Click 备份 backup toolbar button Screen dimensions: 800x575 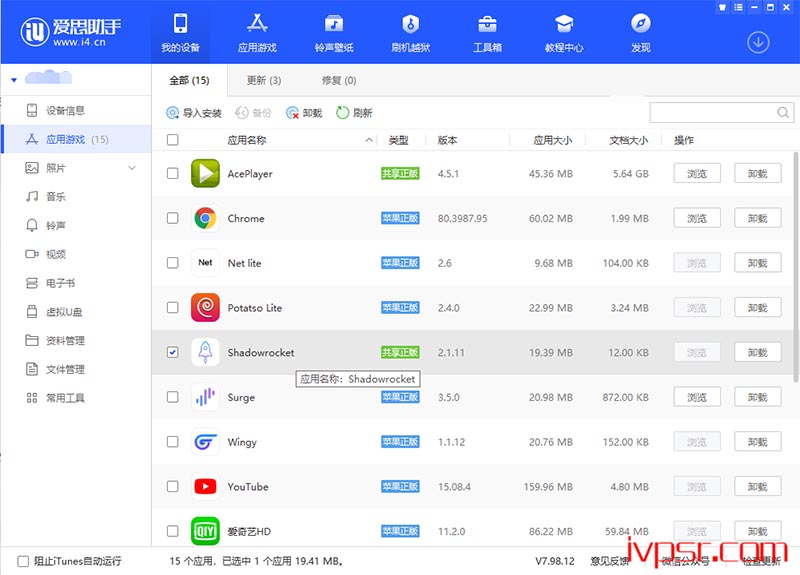[x=253, y=113]
